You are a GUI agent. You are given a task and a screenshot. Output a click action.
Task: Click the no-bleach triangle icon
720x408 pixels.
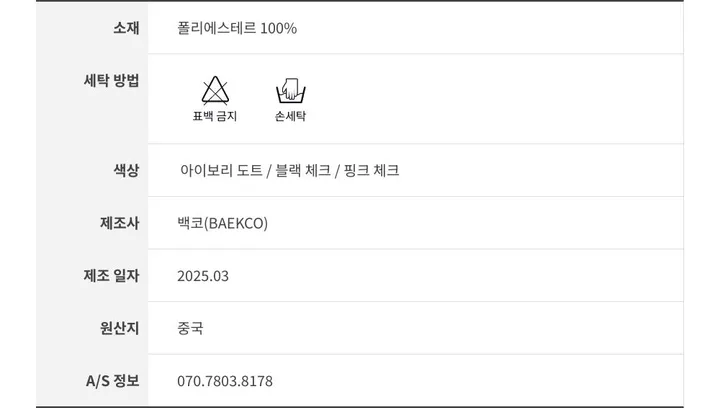[x=215, y=90]
